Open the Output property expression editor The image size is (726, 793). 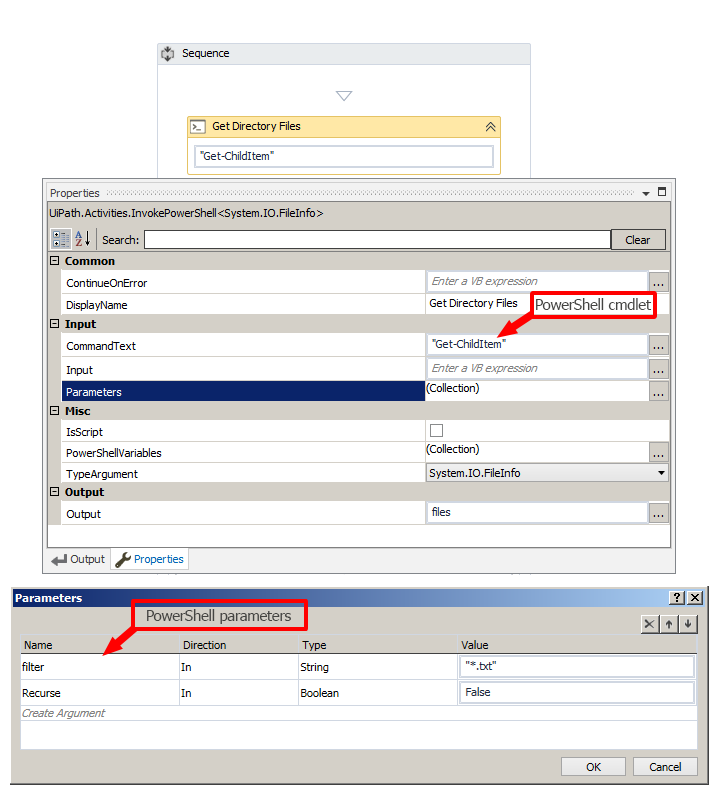[658, 513]
